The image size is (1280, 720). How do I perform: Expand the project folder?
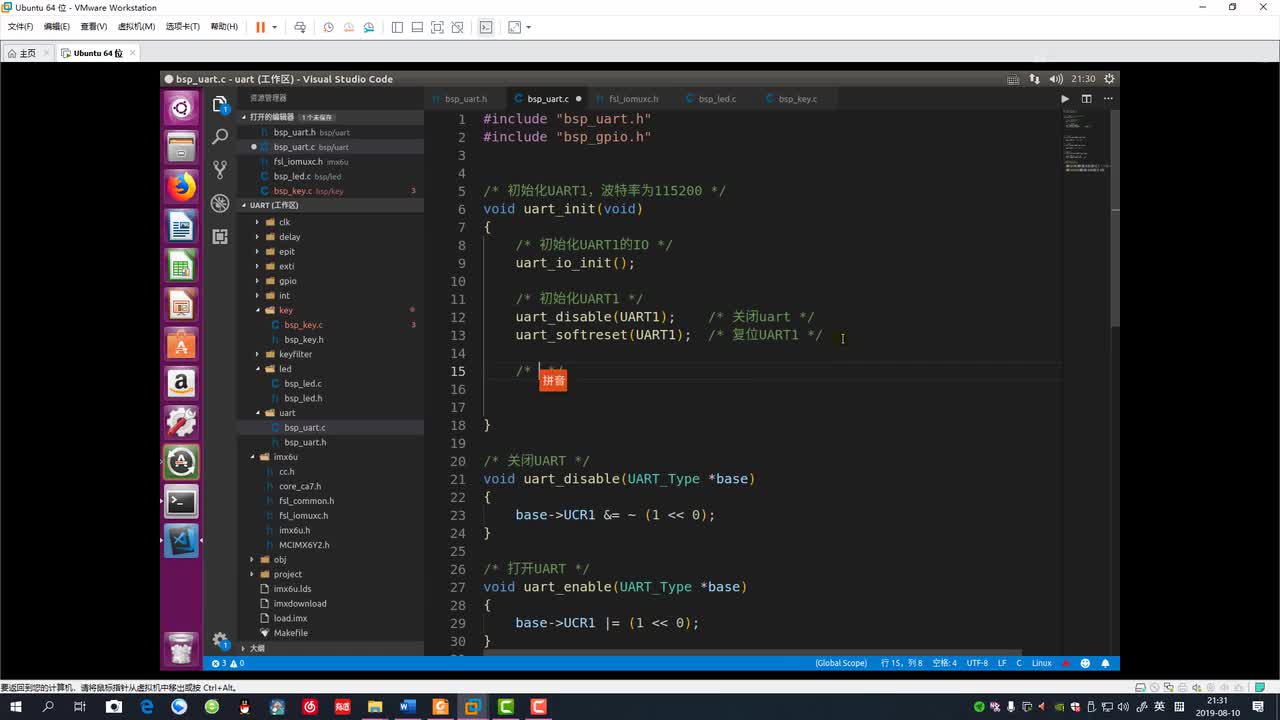tap(252, 574)
